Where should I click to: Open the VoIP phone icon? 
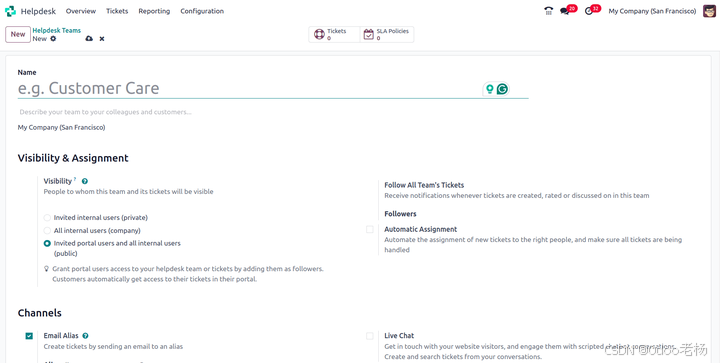click(x=548, y=11)
